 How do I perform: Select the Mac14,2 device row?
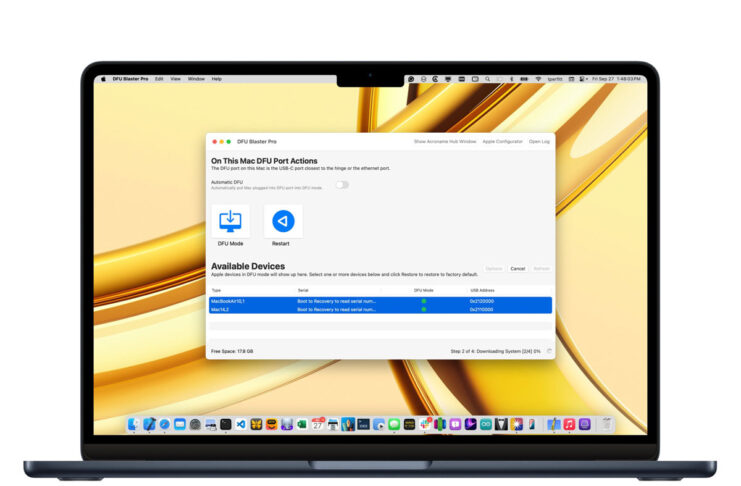coord(380,310)
